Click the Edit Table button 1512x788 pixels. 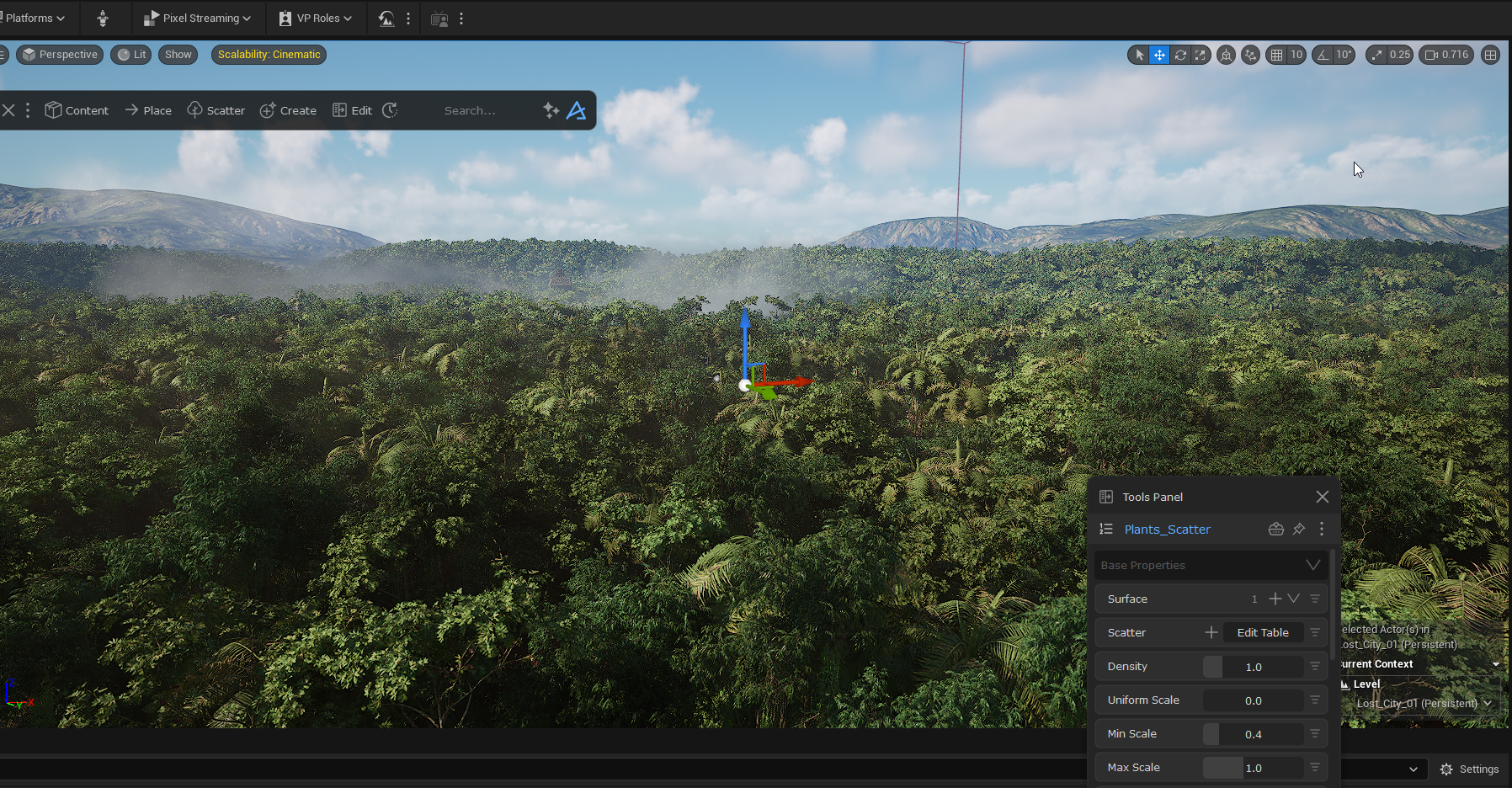pyautogui.click(x=1263, y=632)
